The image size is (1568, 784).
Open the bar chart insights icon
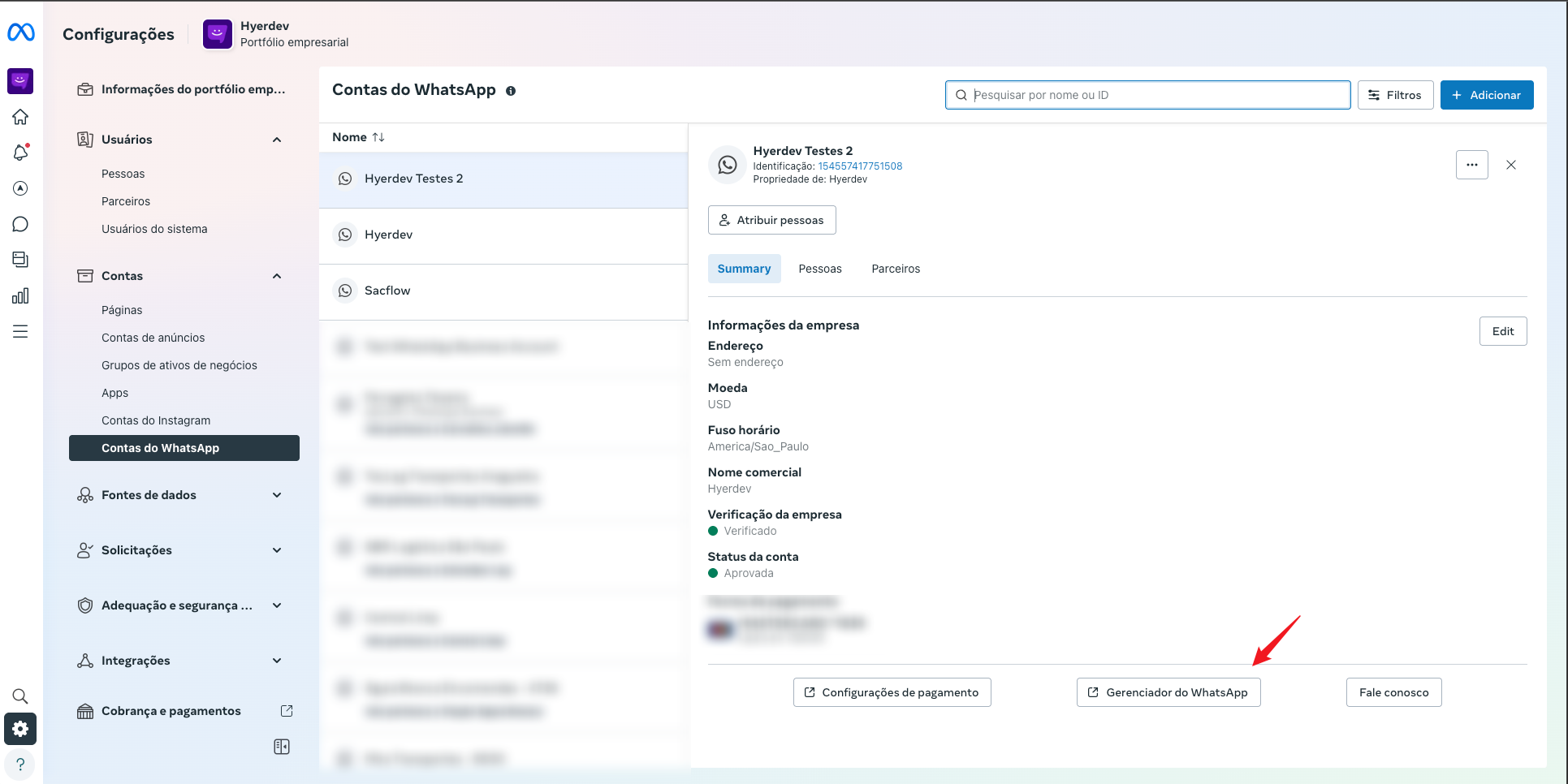(x=20, y=295)
